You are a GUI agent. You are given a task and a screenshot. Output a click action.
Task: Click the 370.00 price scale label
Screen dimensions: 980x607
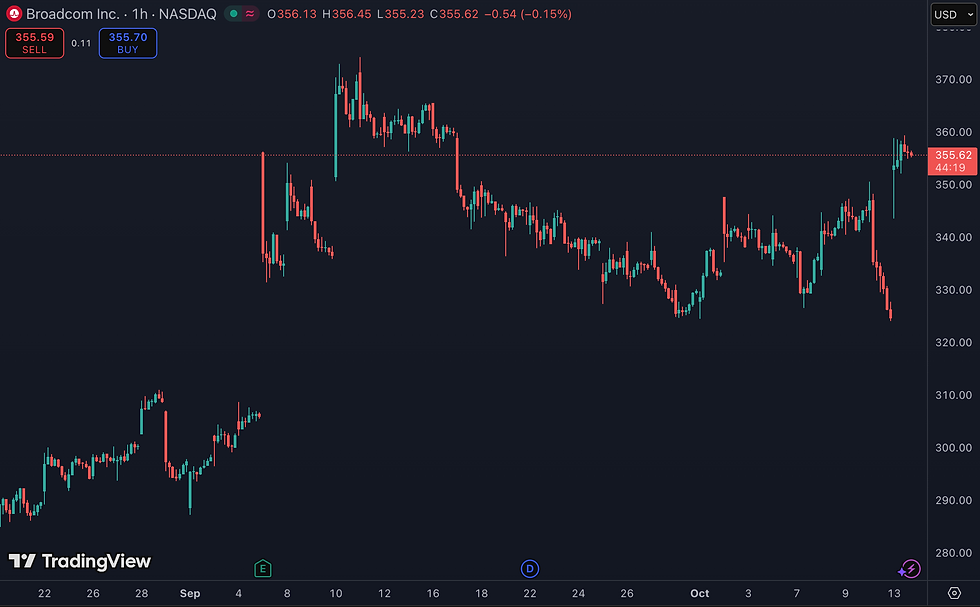click(953, 79)
